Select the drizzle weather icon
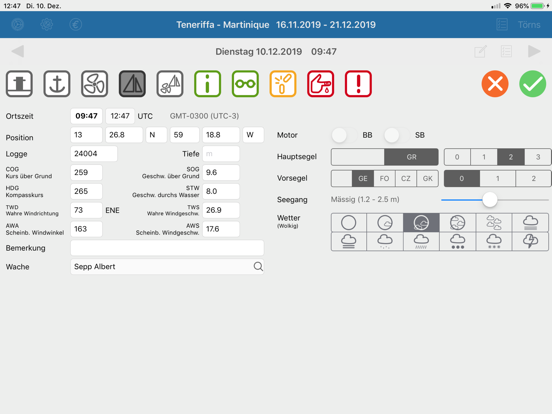The width and height of the screenshot is (552, 414). (385, 242)
